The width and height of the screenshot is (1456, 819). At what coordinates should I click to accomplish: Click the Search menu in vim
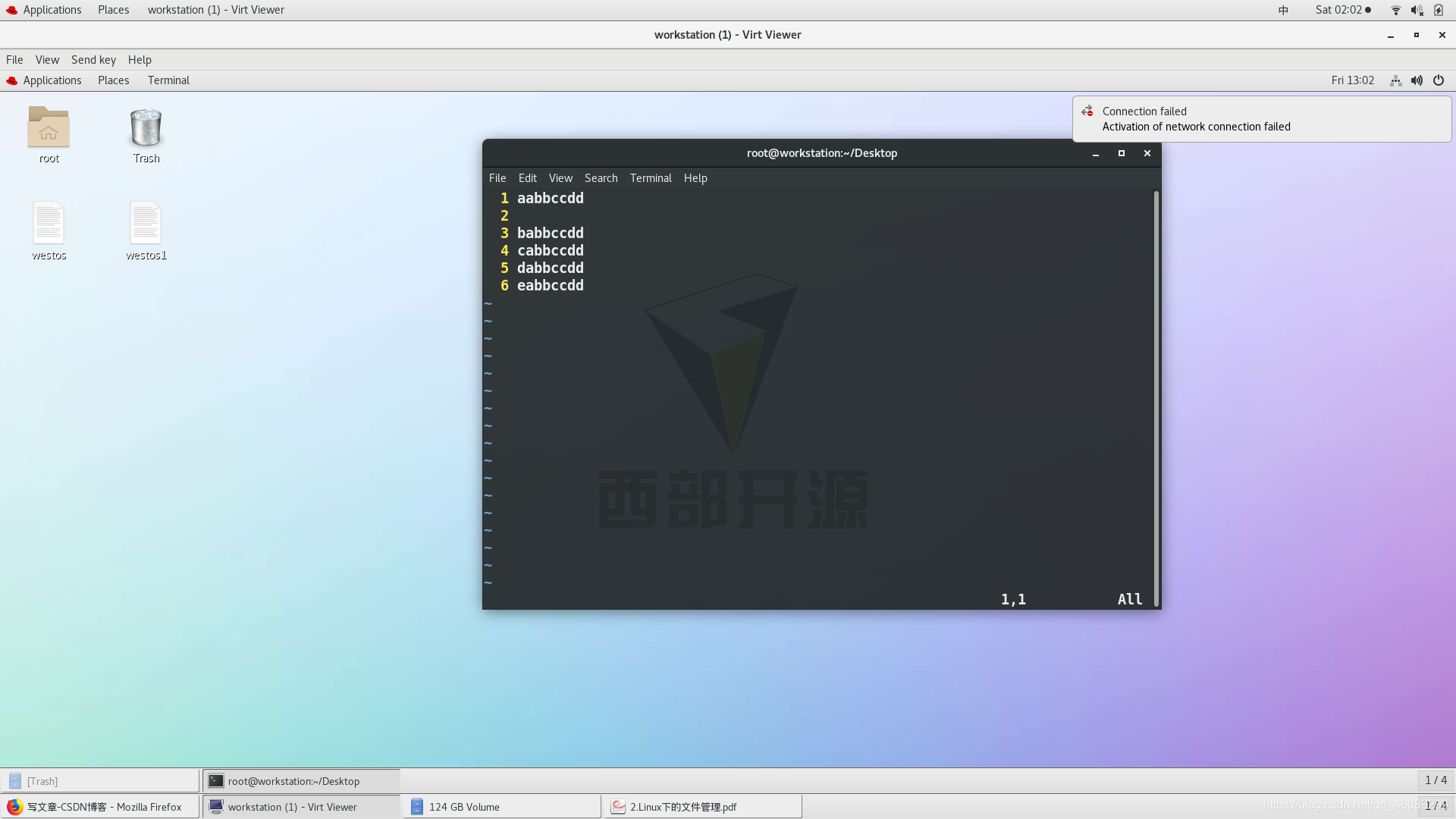coord(601,177)
